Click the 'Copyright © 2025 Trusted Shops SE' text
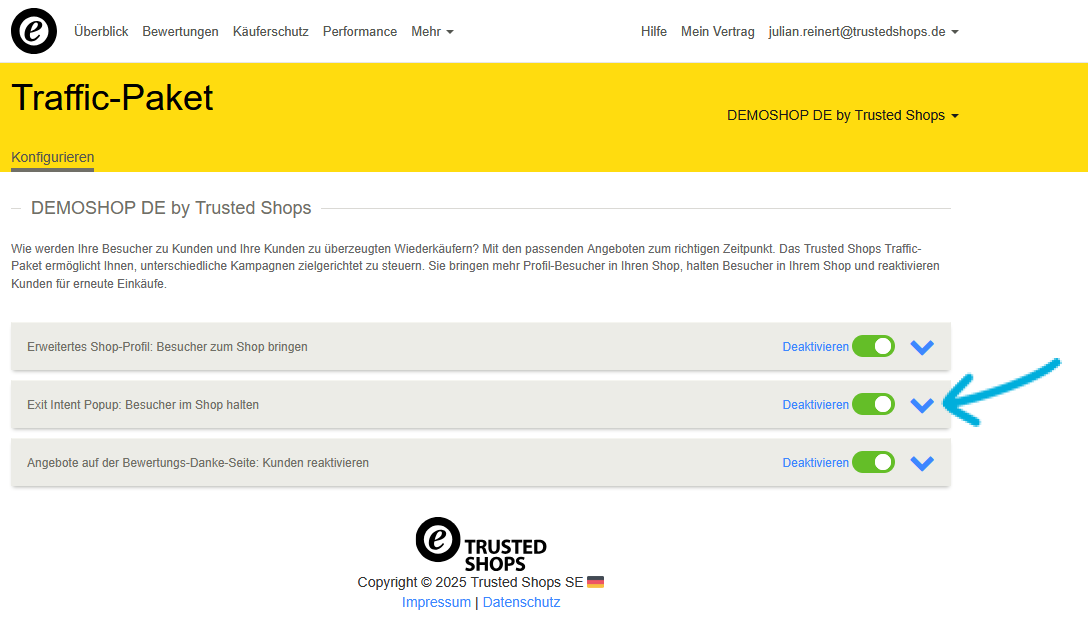This screenshot has width=1088, height=632. pos(470,582)
